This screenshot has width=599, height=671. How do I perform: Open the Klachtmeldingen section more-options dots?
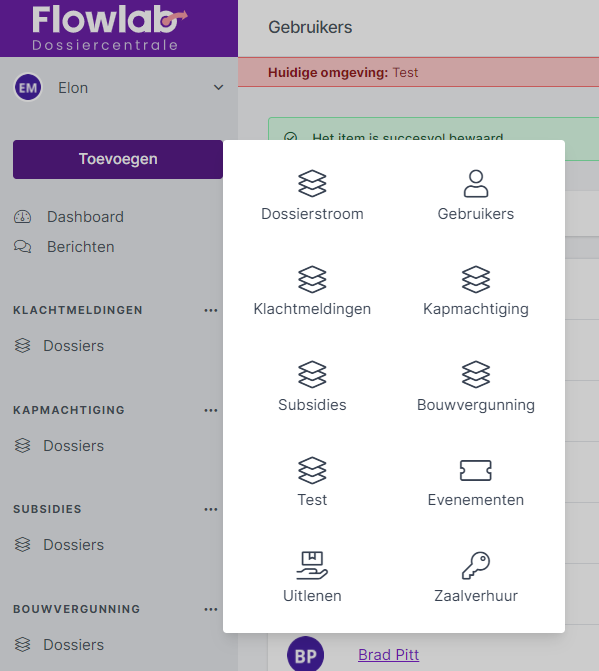[x=211, y=310]
